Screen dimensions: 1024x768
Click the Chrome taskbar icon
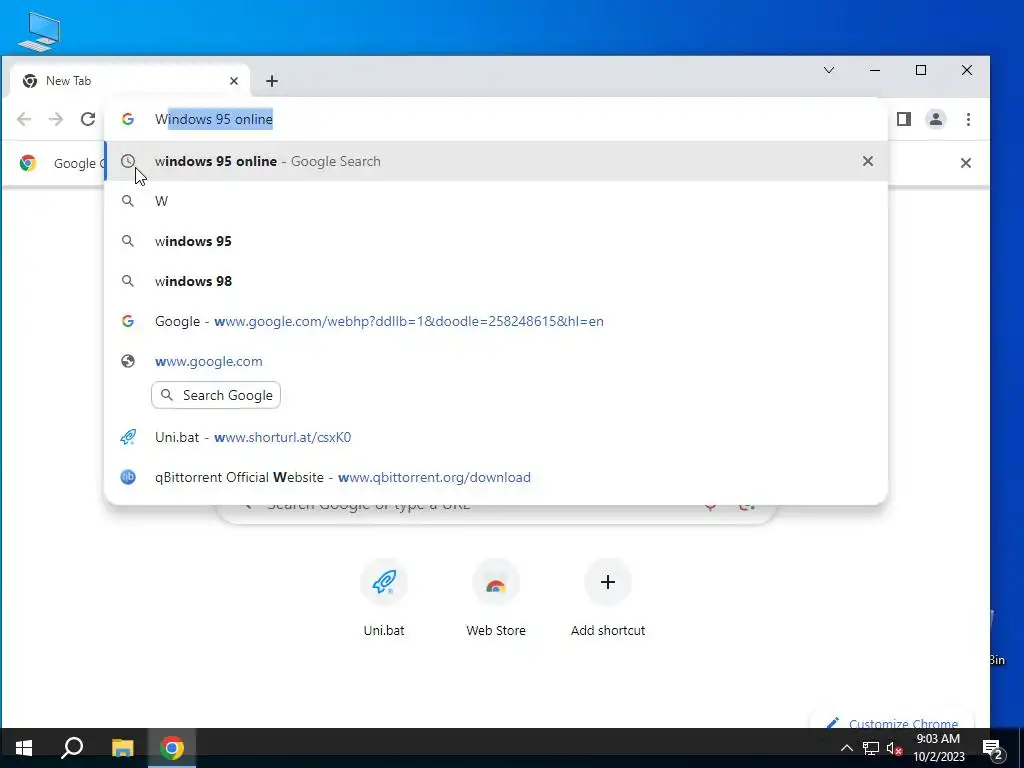coord(172,748)
